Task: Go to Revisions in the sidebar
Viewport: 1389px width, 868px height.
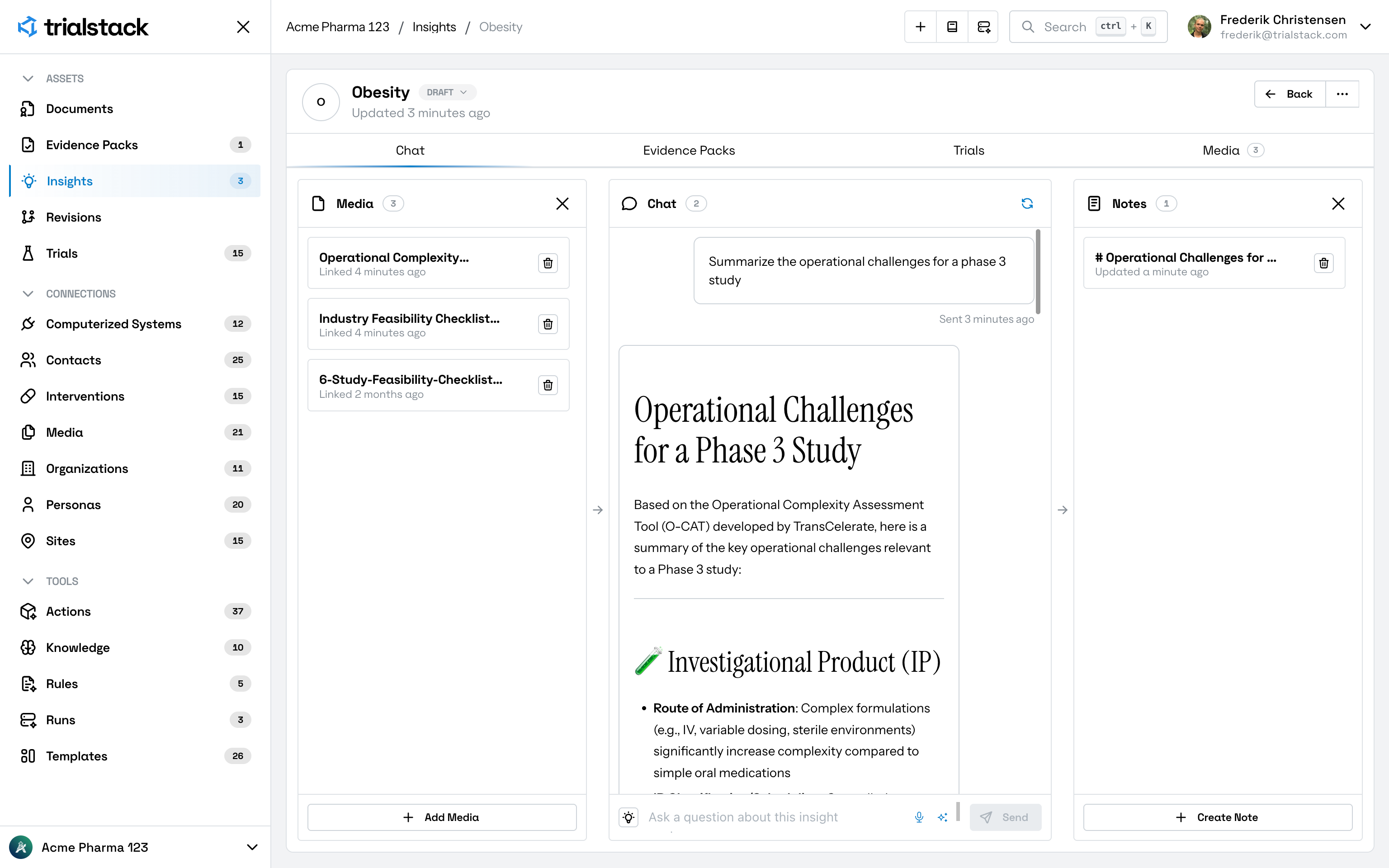Action: coord(136,217)
